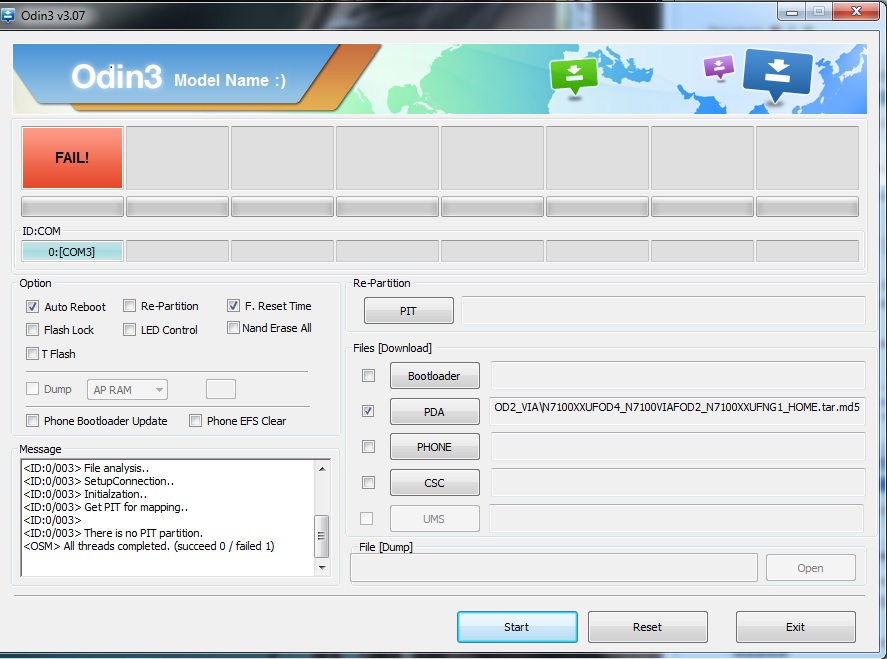The height and width of the screenshot is (659, 887).
Task: Enable Nand Erase All option
Action: 233,328
